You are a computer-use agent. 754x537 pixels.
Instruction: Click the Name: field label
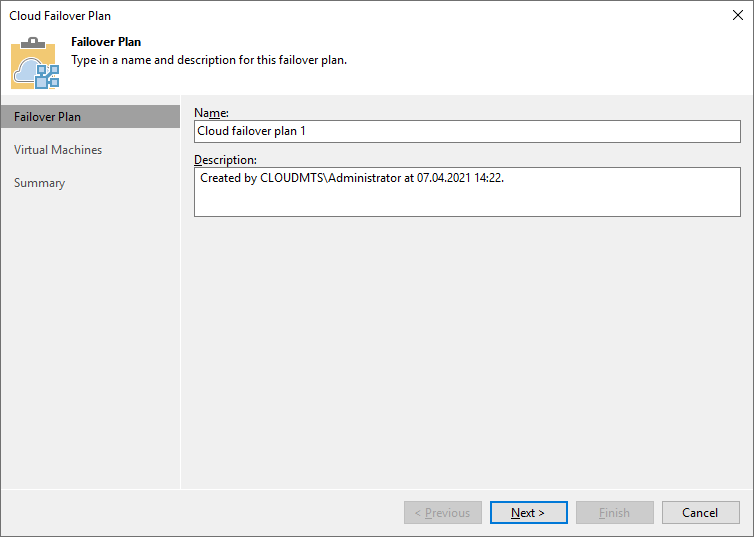pos(211,113)
